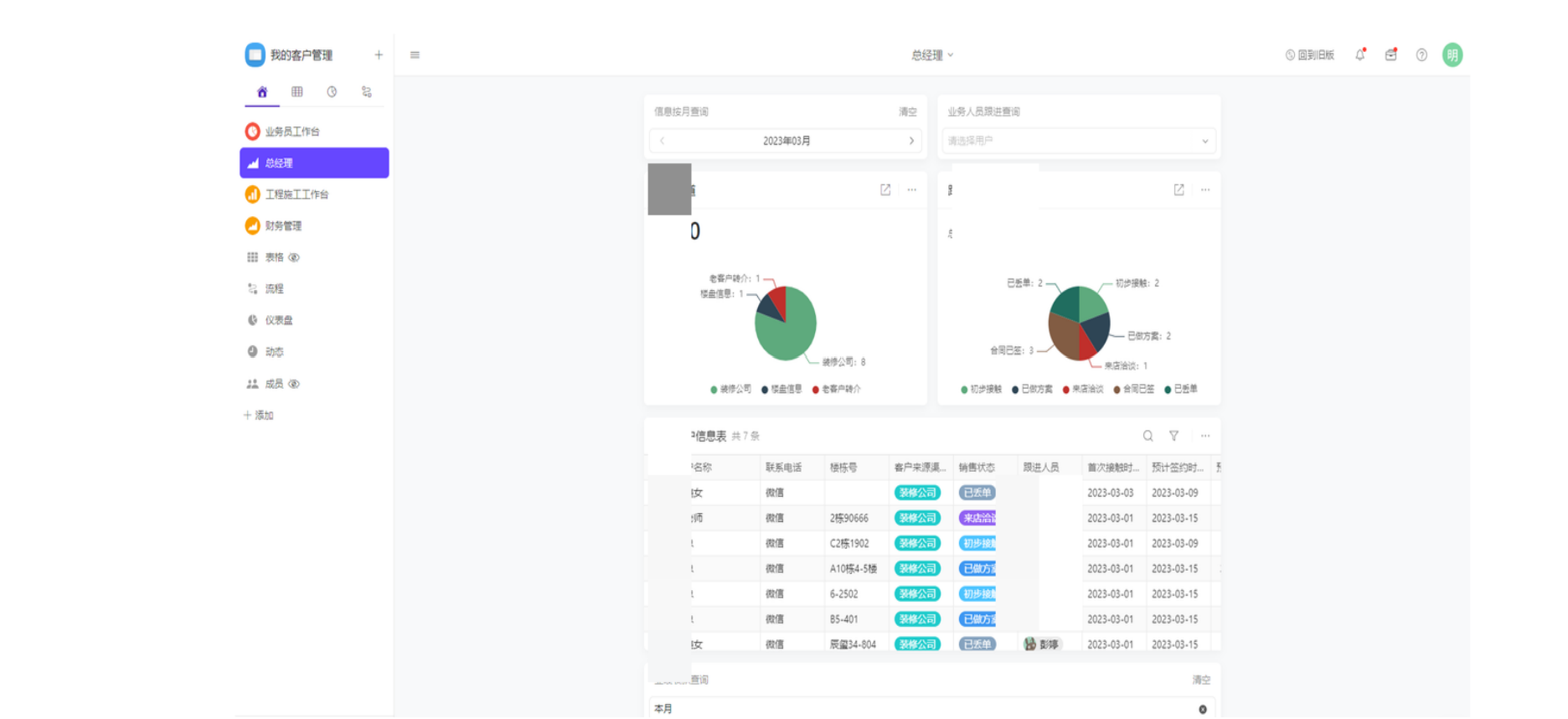Click the notification bell icon
The width and height of the screenshot is (1568, 719).
point(1359,55)
